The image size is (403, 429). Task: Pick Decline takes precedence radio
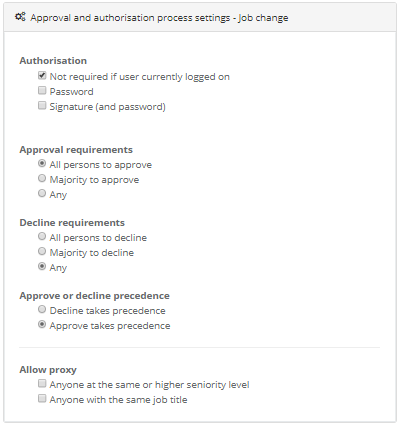(42, 309)
